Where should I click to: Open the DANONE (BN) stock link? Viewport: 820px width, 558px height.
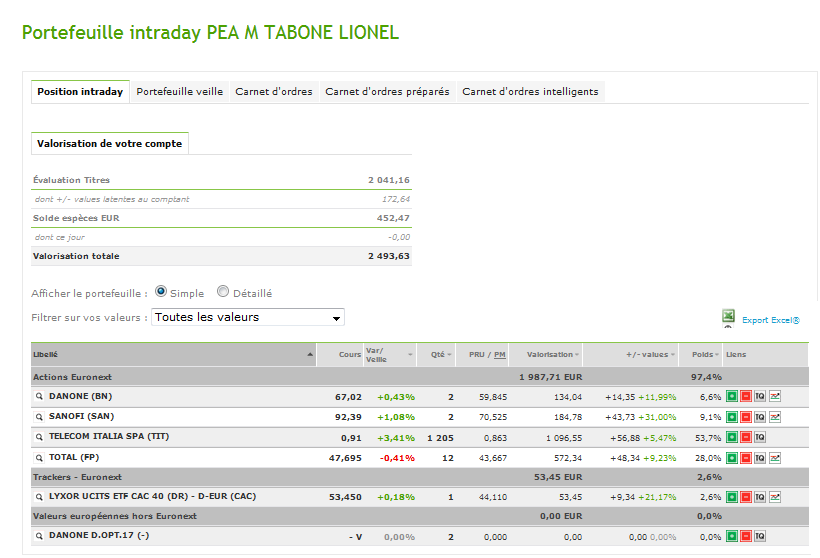pos(81,396)
